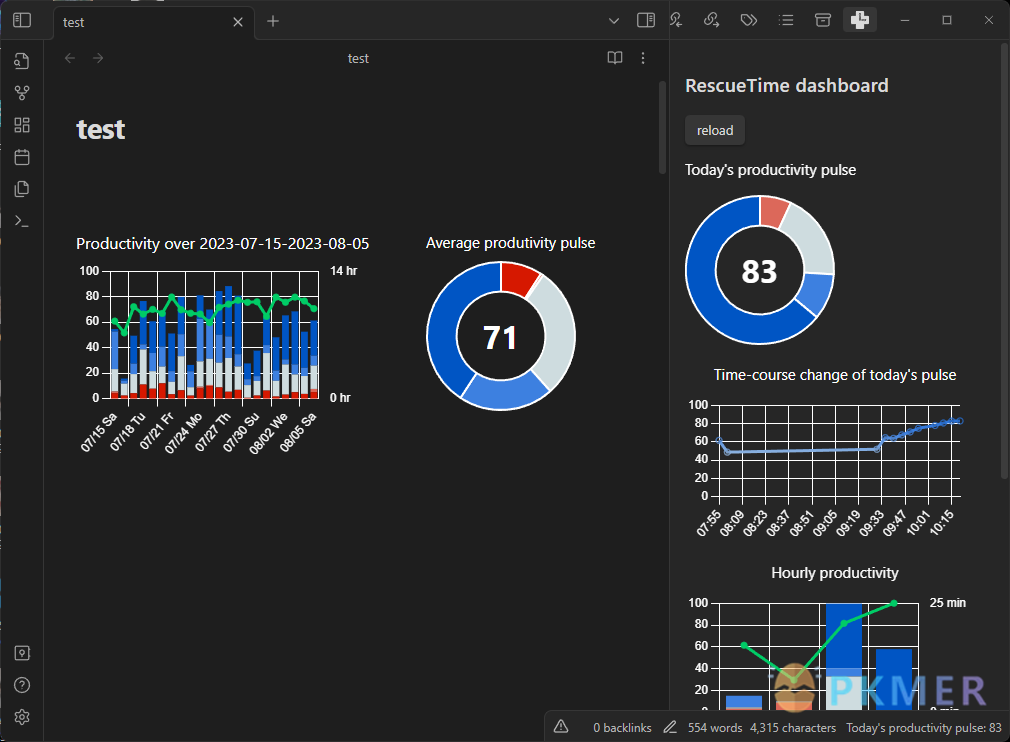The width and height of the screenshot is (1010, 742).
Task: Open today's daily note calendar icon
Action: [x=22, y=157]
